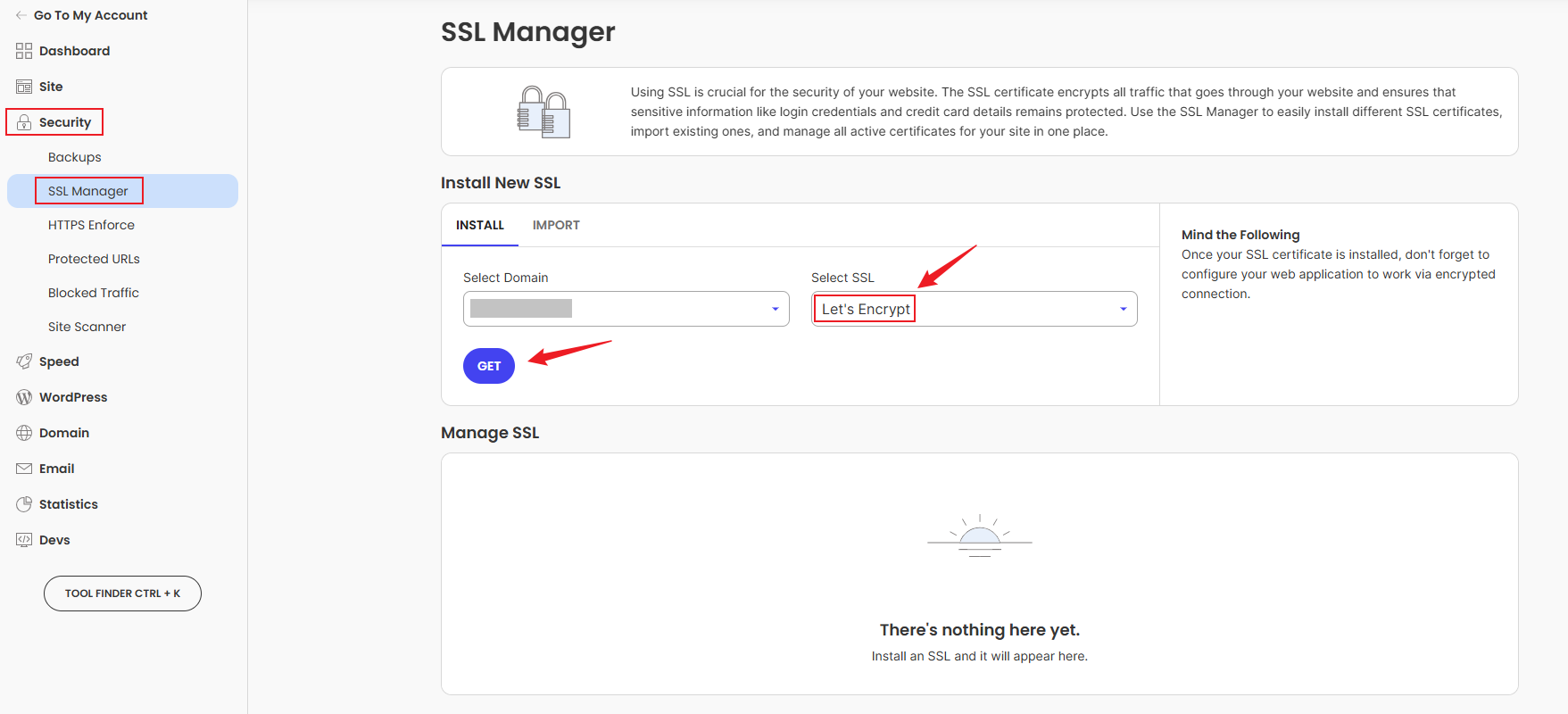Viewport: 1568px width, 714px height.
Task: Click the Devs code icon
Action: pos(24,540)
